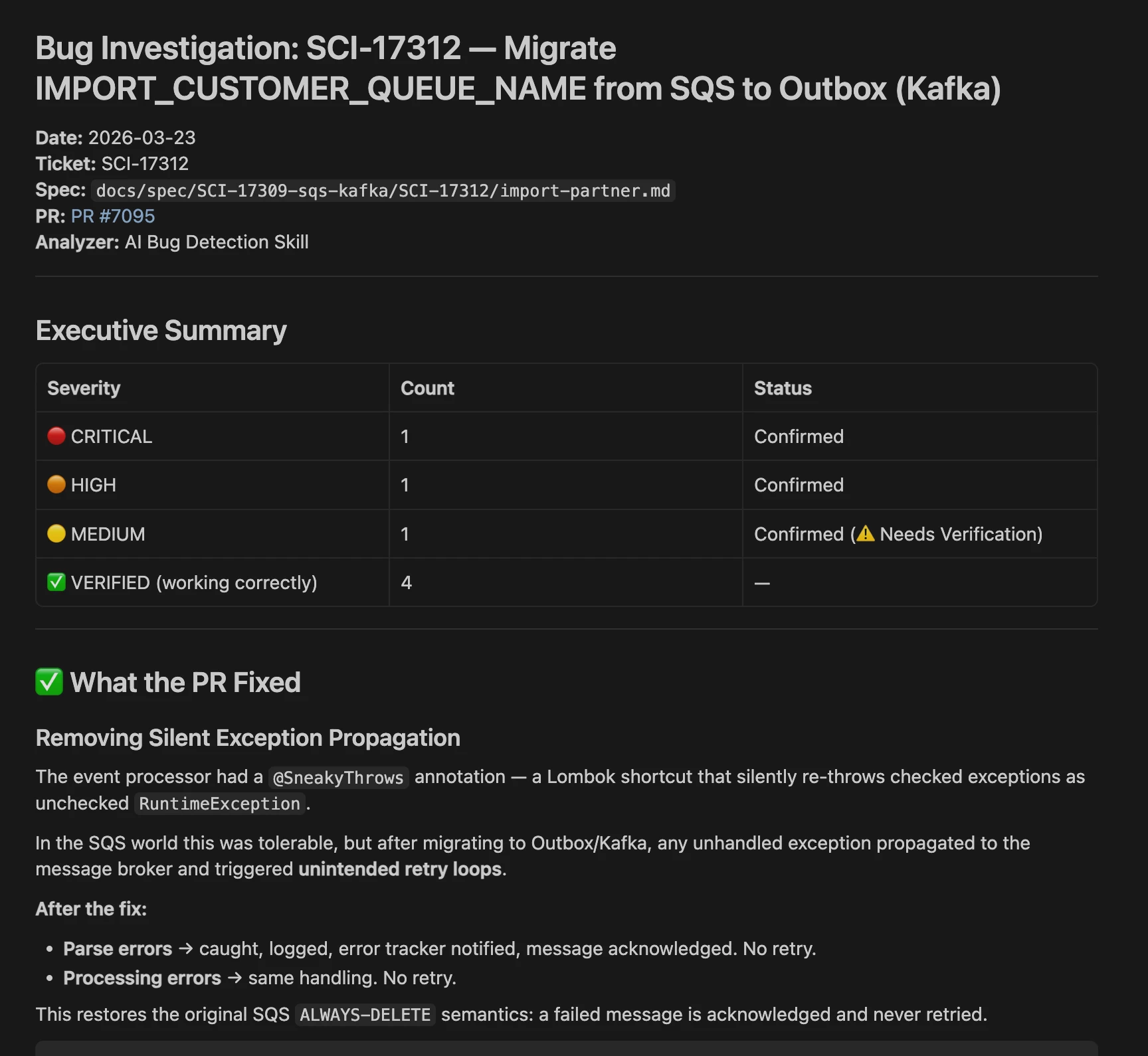Click the Confirmed status in HIGH row
The width and height of the screenshot is (1148, 1056).
pos(799,485)
